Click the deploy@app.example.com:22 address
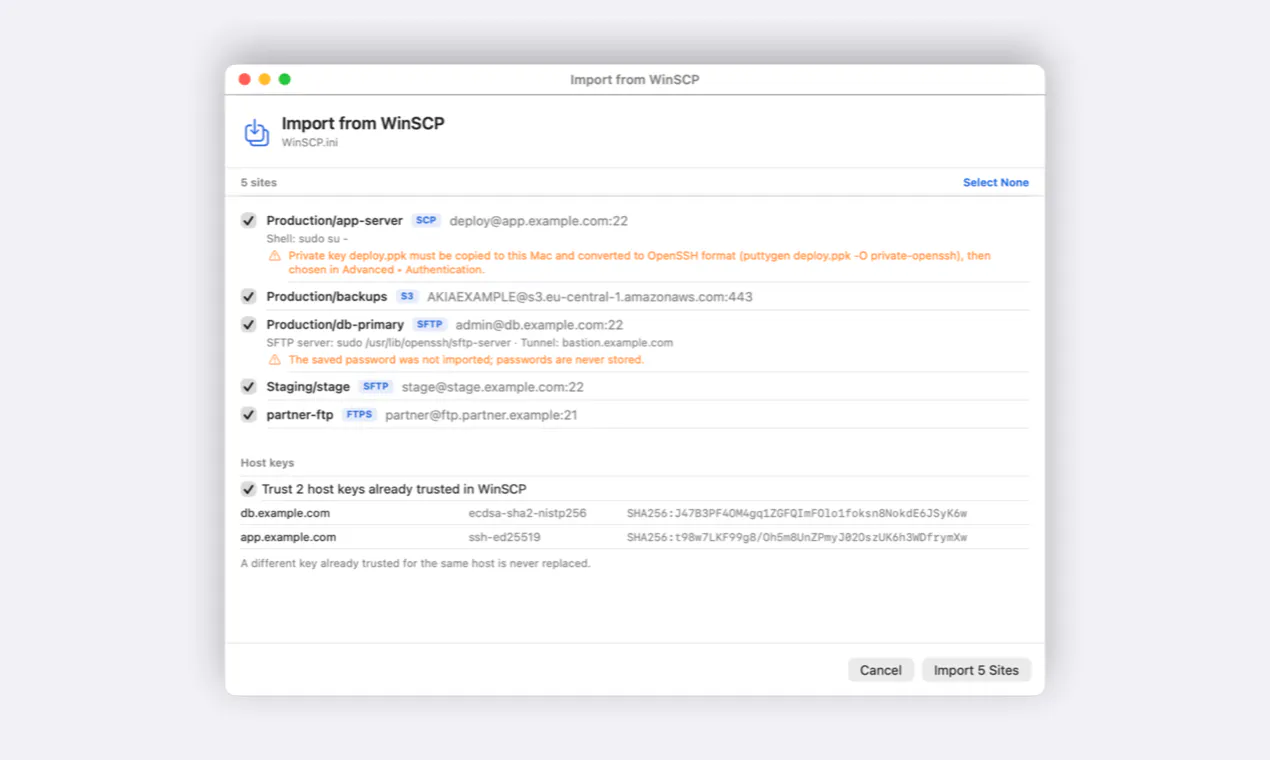Image resolution: width=1270 pixels, height=760 pixels. (x=539, y=221)
